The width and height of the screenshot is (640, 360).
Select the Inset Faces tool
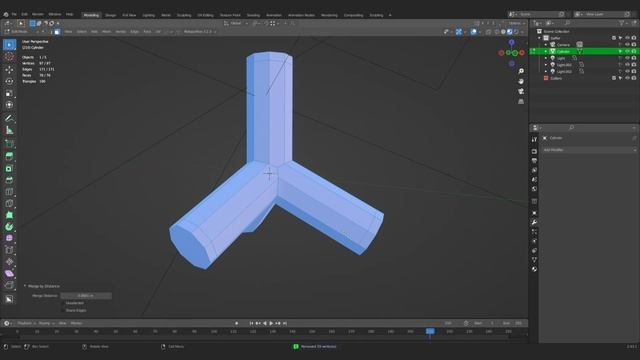tap(9, 168)
